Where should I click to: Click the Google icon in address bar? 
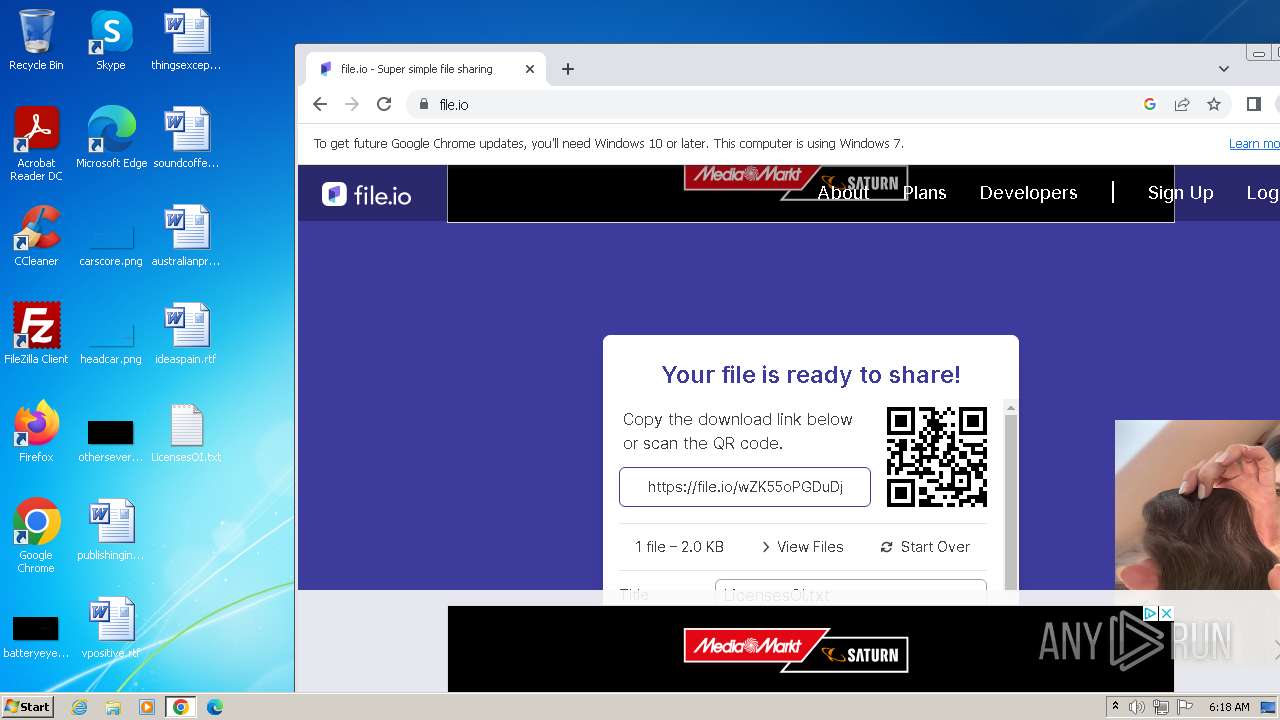pos(1150,104)
